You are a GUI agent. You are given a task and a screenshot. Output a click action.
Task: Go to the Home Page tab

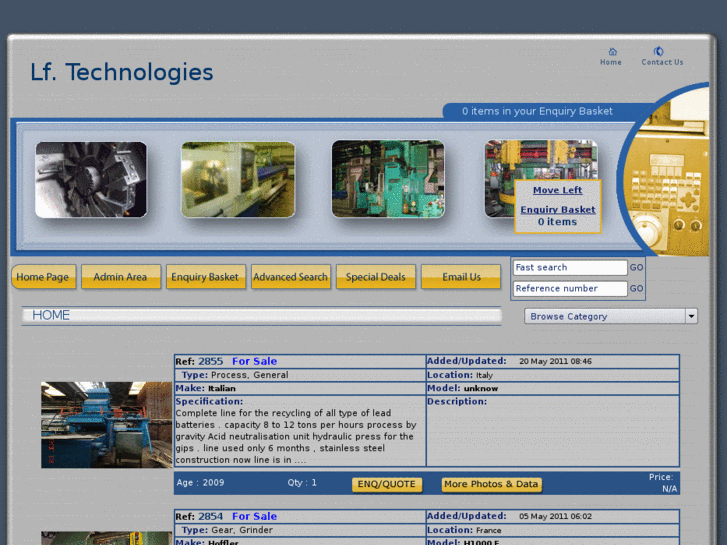coord(43,277)
